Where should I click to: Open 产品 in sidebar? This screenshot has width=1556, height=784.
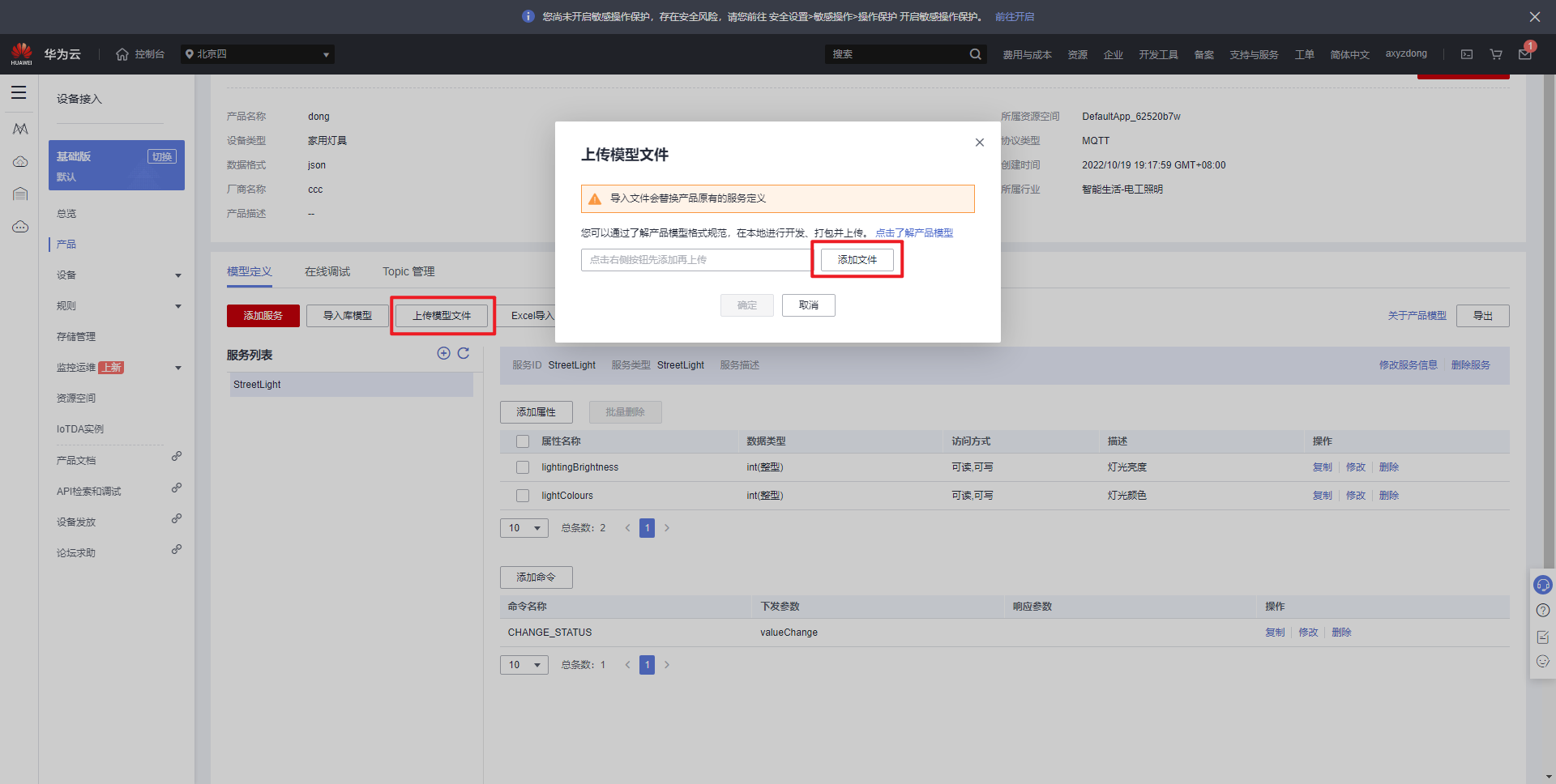pos(66,245)
